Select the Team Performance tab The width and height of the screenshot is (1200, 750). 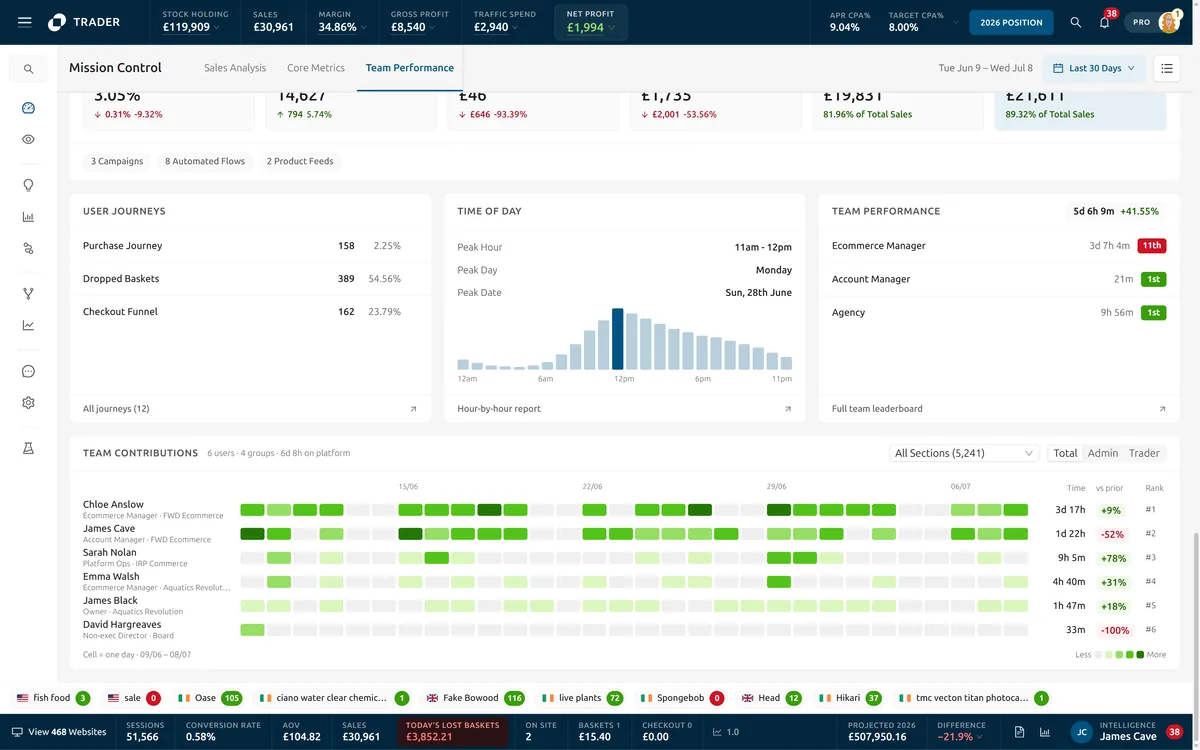click(x=410, y=68)
